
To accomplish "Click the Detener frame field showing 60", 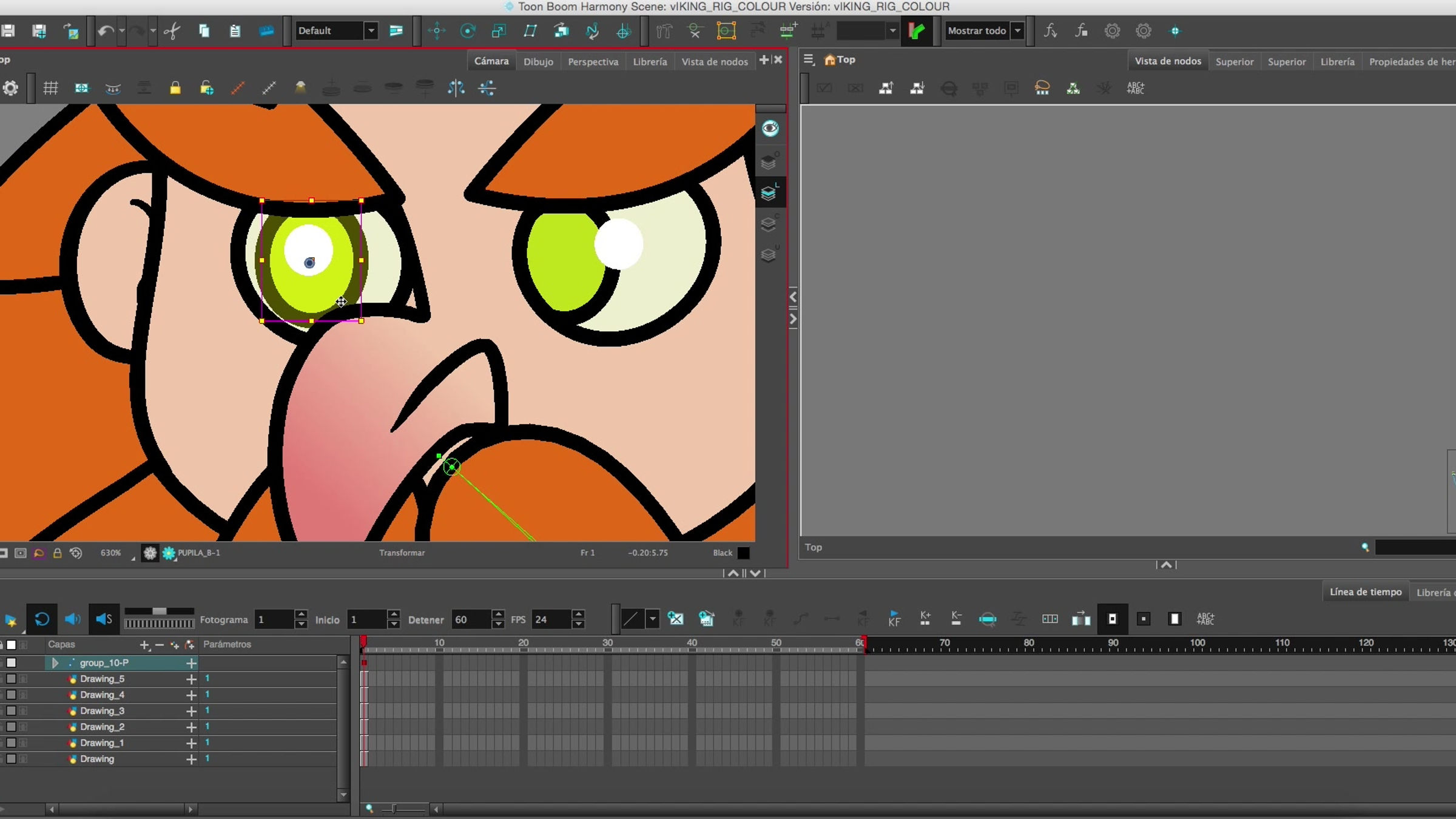I will click(471, 619).
